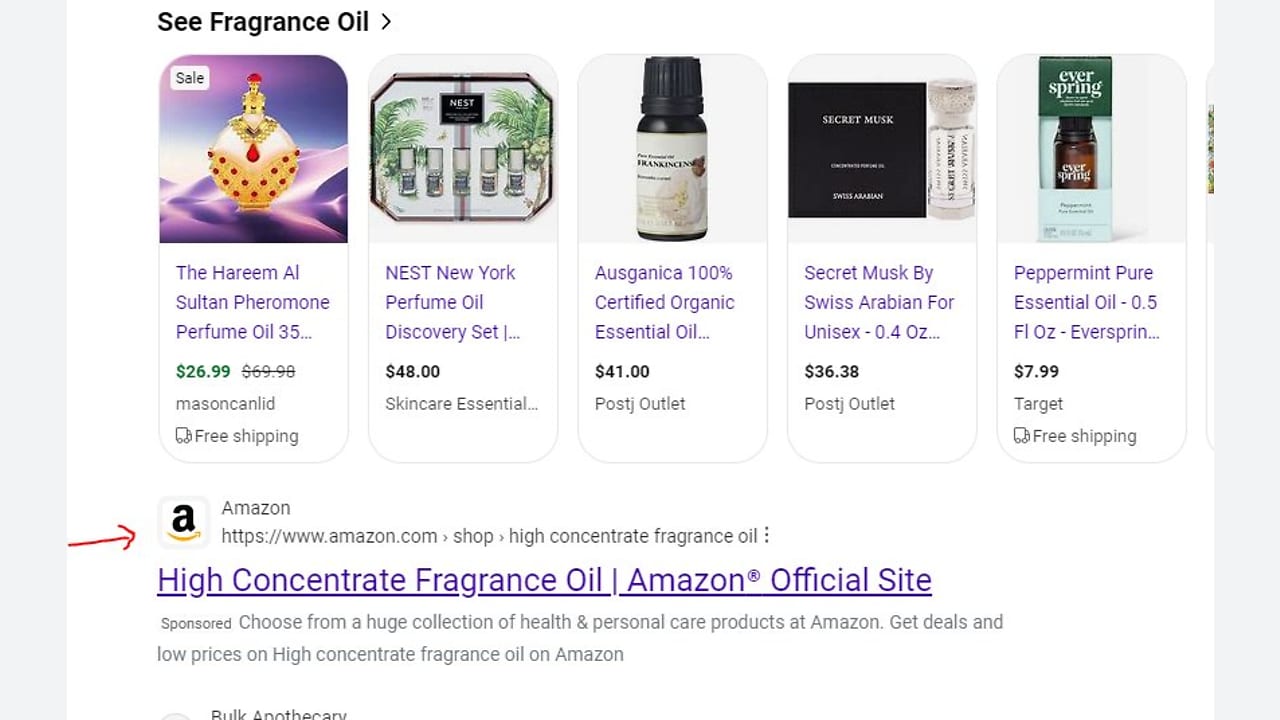
Task: Open the Everspring Peppermint oil image
Action: [1092, 149]
